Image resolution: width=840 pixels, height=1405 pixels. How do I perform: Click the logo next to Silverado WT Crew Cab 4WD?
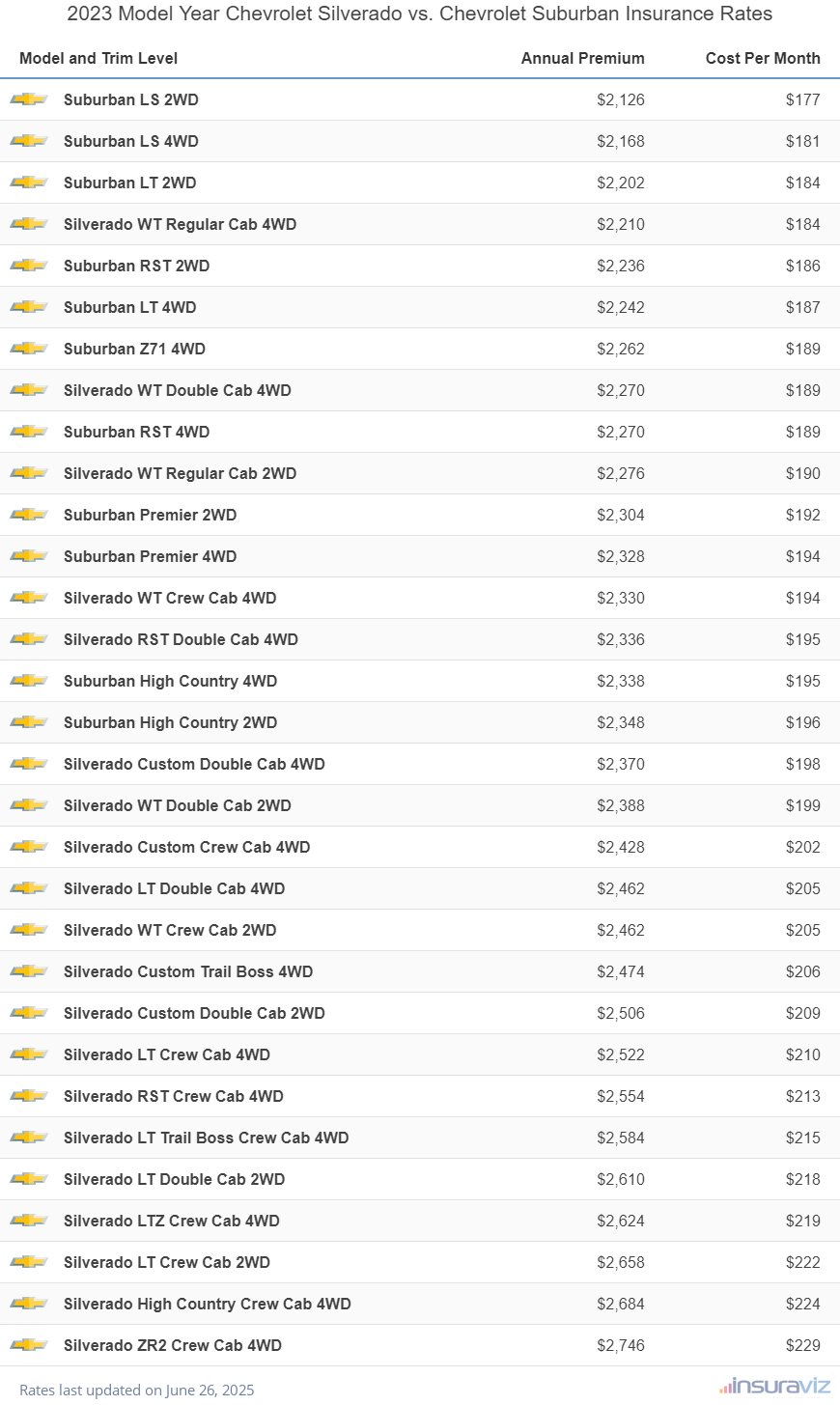point(29,598)
